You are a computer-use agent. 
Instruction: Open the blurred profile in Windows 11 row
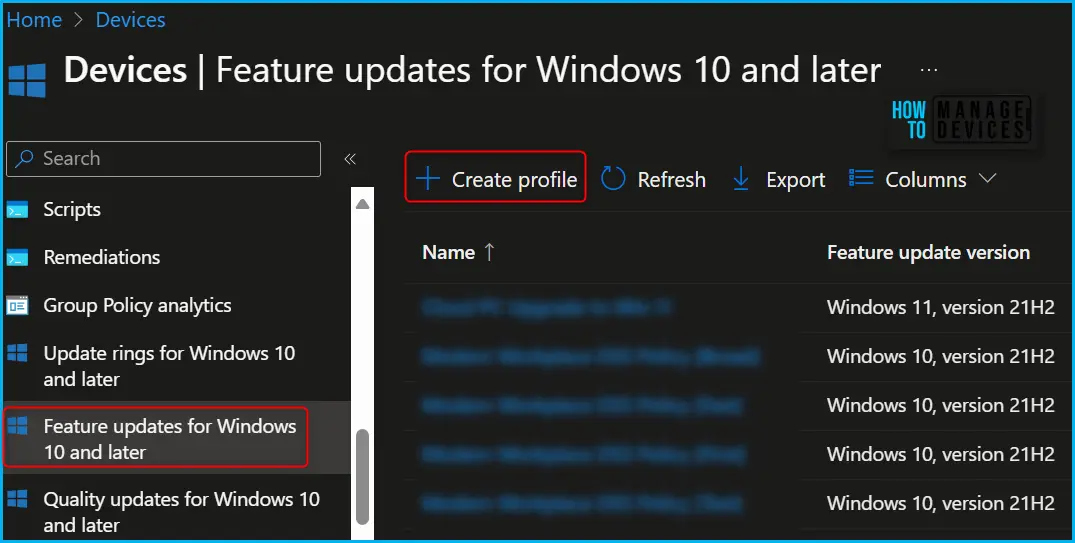546,306
